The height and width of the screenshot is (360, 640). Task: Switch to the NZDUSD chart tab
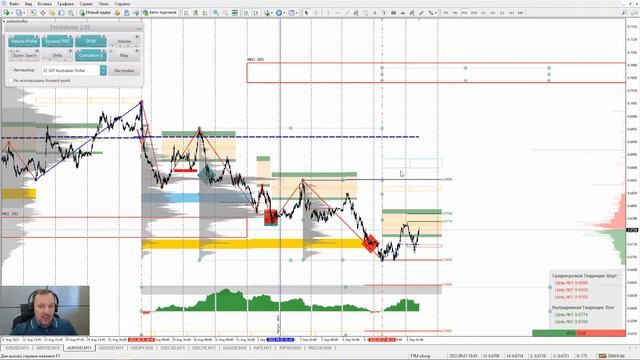[111, 348]
